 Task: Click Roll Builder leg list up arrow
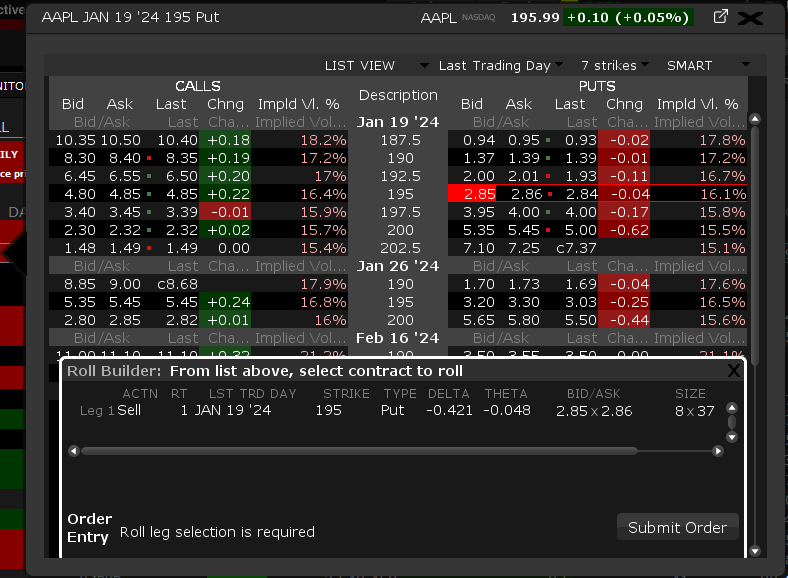[x=732, y=408]
